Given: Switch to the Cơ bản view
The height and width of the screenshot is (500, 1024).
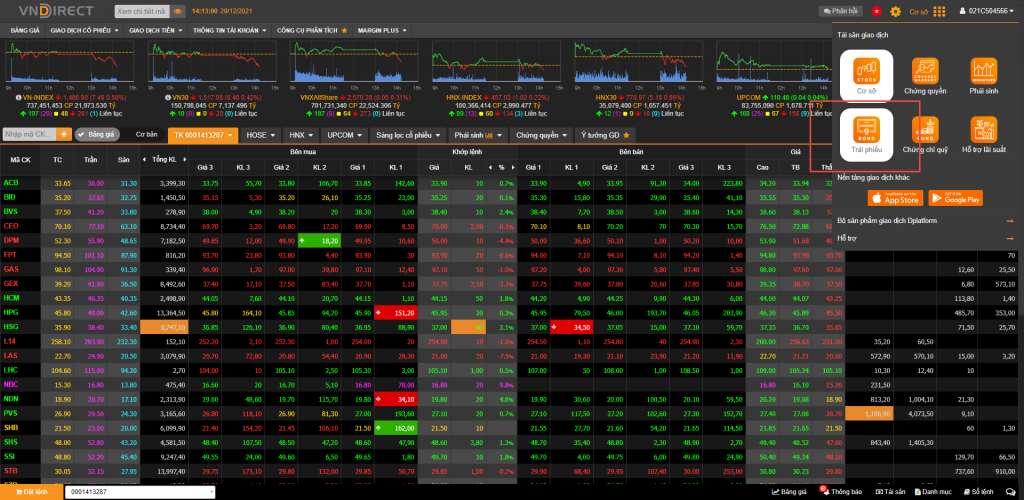Looking at the screenshot, I should (x=147, y=134).
